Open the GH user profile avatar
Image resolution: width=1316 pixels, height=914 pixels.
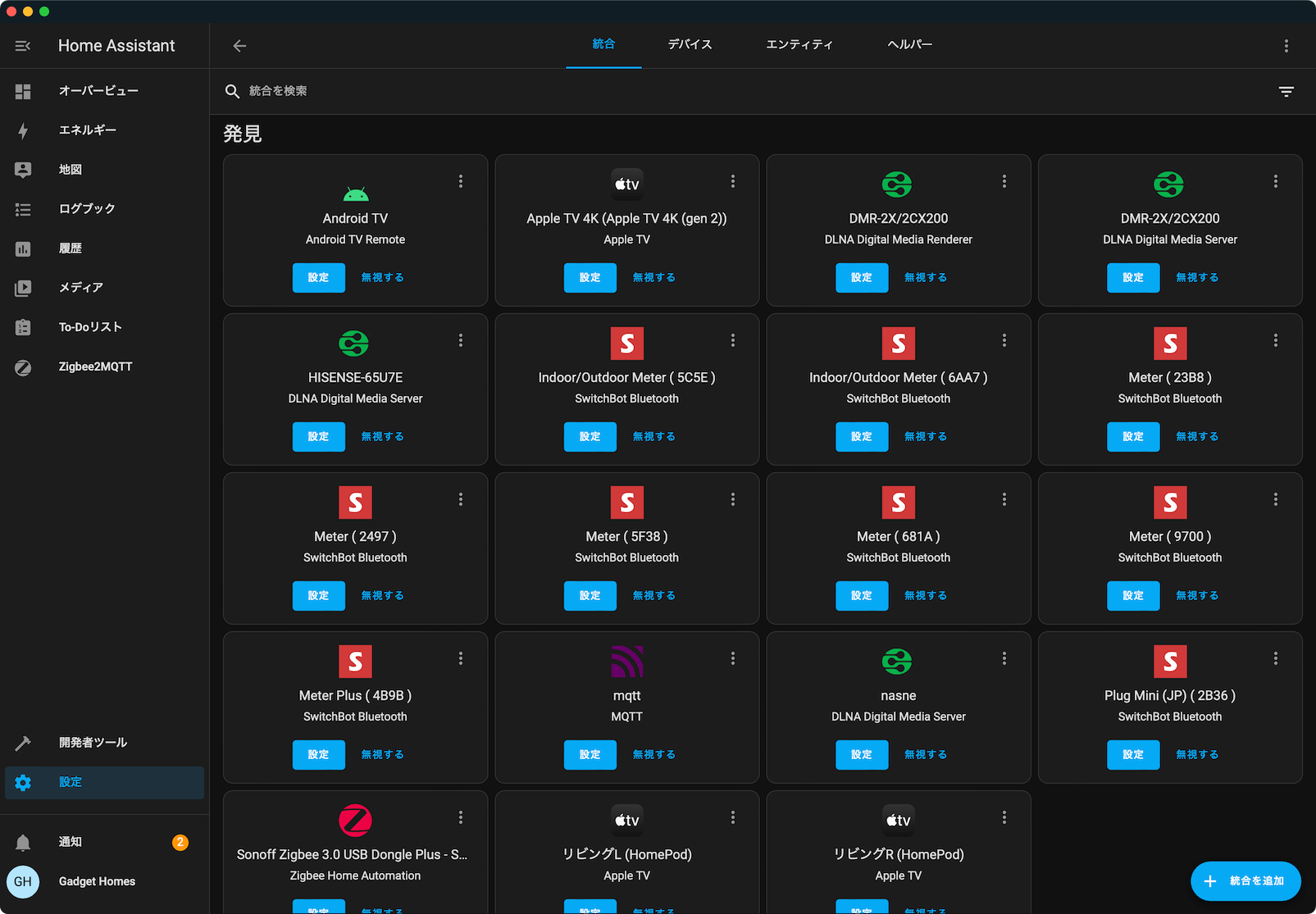(x=23, y=881)
